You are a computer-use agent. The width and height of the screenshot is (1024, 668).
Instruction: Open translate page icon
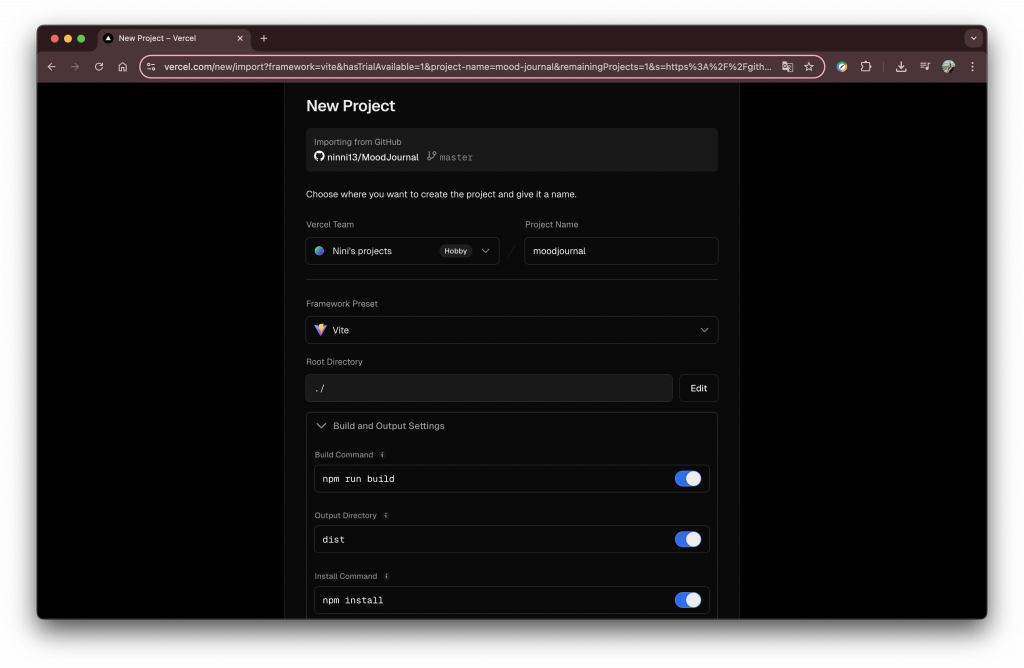788,67
